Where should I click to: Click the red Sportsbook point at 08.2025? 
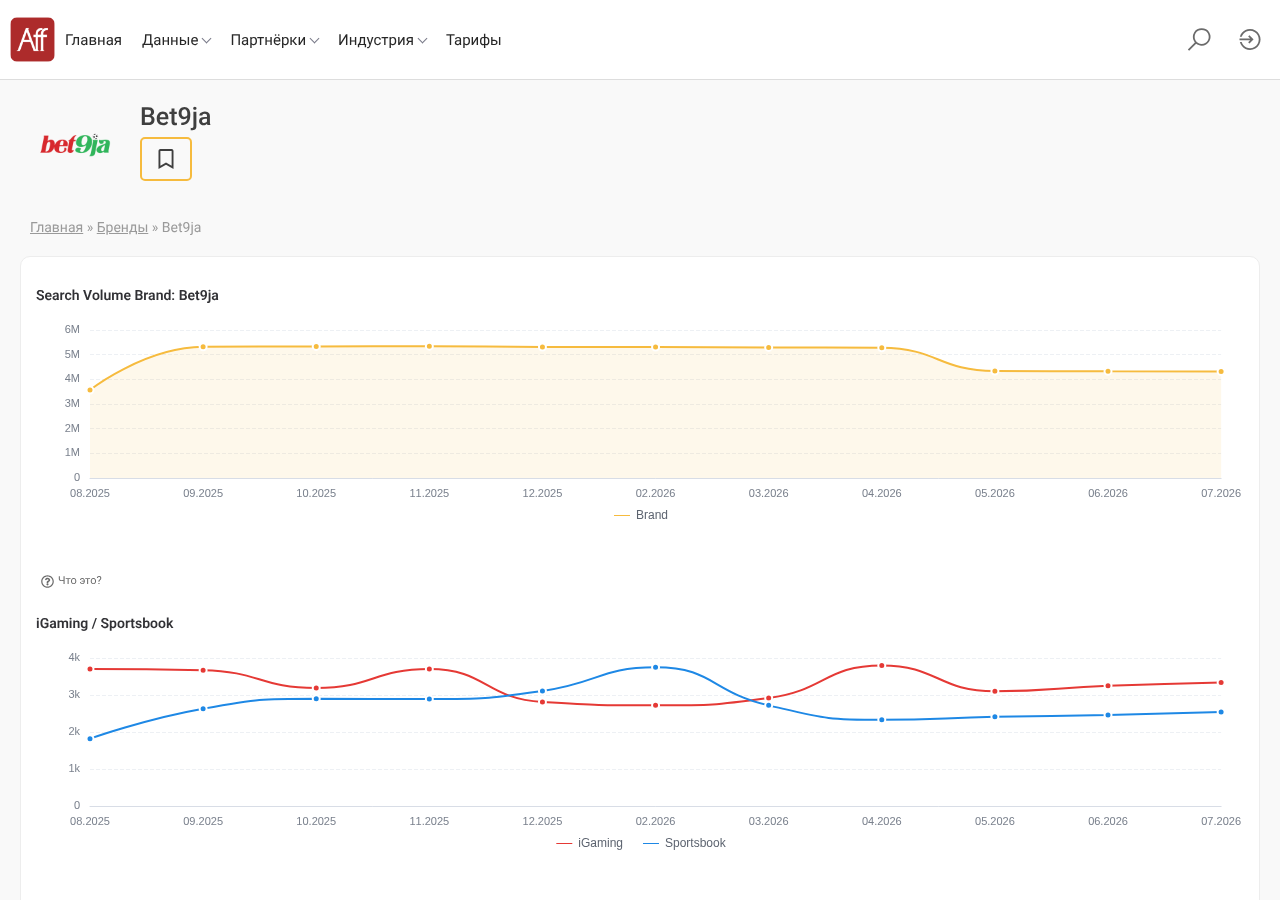coord(90,669)
